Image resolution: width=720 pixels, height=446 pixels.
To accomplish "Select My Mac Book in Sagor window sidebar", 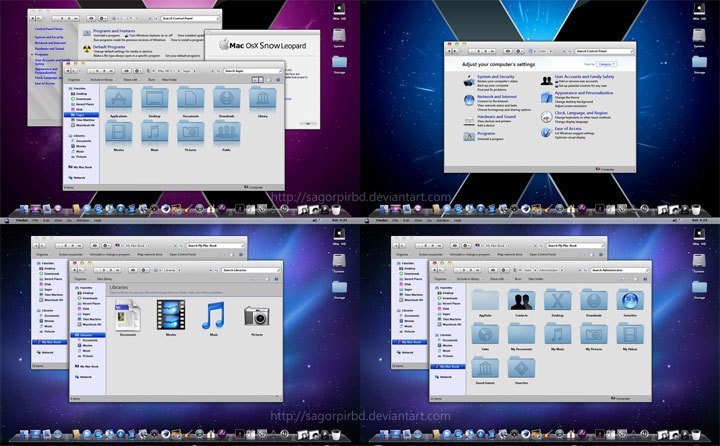I will (x=82, y=167).
